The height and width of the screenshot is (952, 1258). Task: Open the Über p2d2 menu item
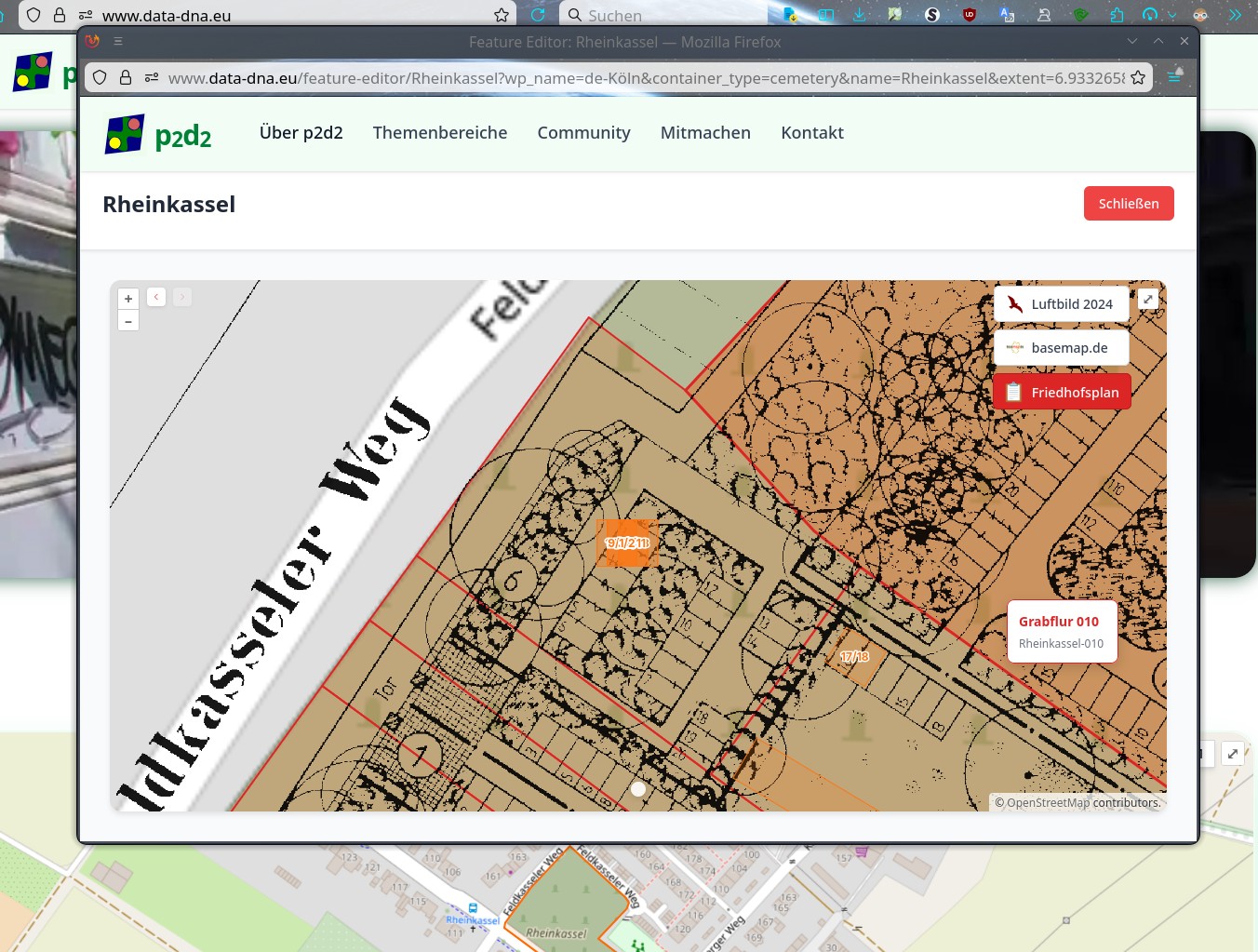pos(301,133)
